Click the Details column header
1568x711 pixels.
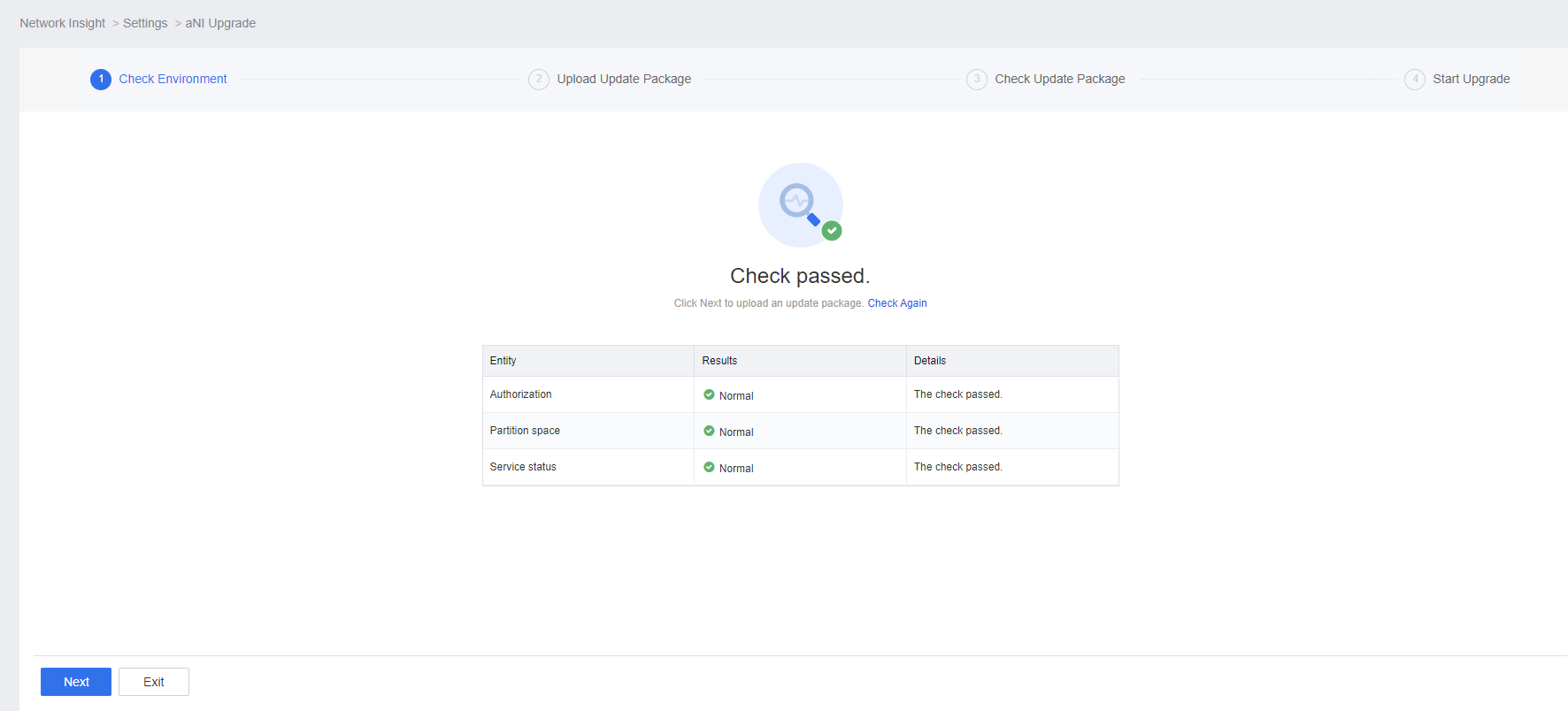[929, 361]
